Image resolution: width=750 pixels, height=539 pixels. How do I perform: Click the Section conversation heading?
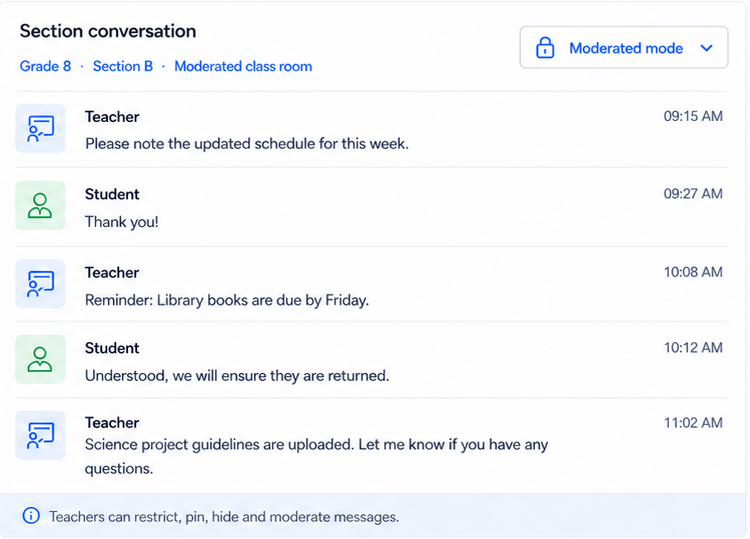tap(108, 31)
